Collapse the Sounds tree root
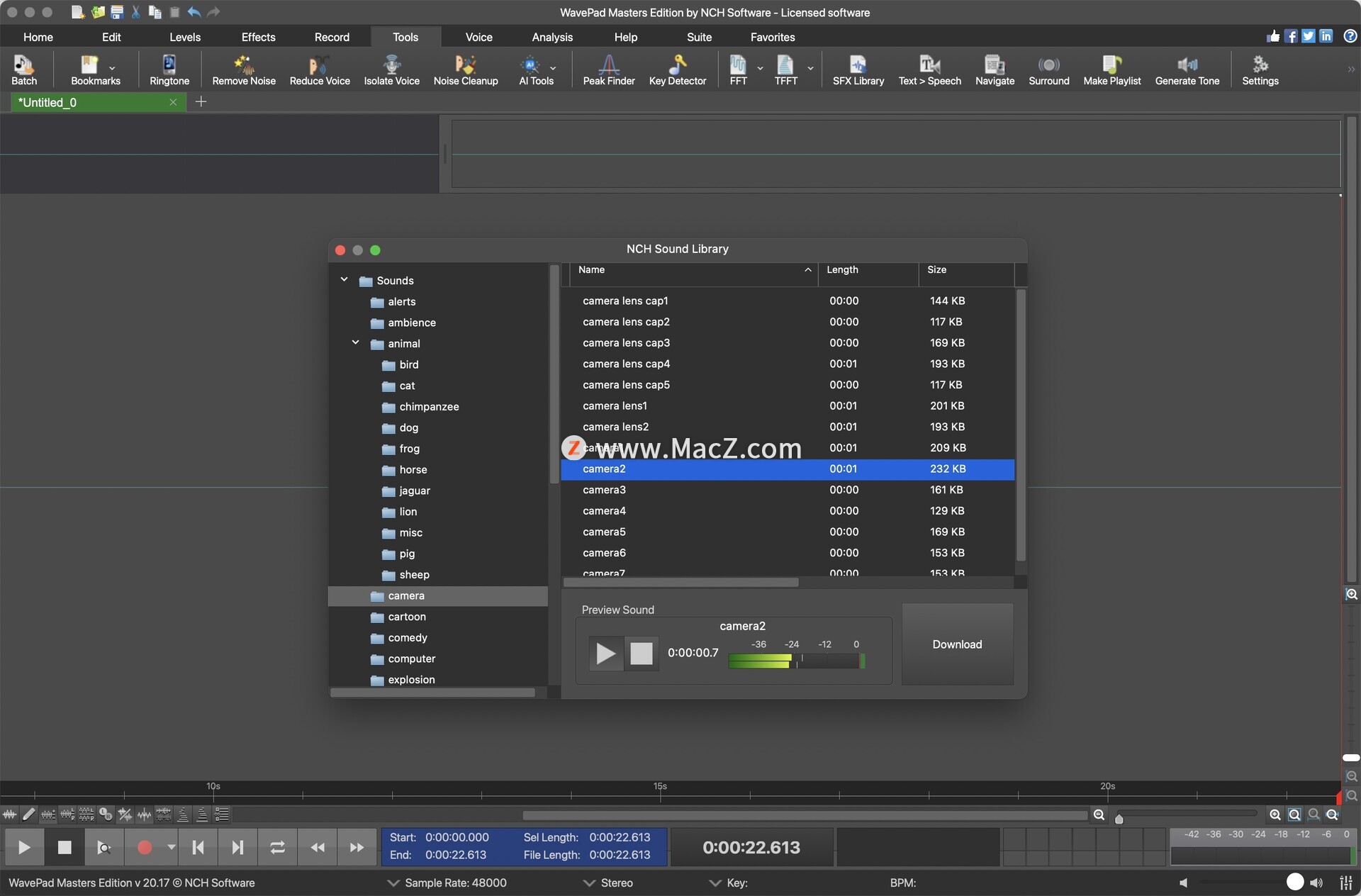Image resolution: width=1361 pixels, height=896 pixels. pyautogui.click(x=345, y=280)
